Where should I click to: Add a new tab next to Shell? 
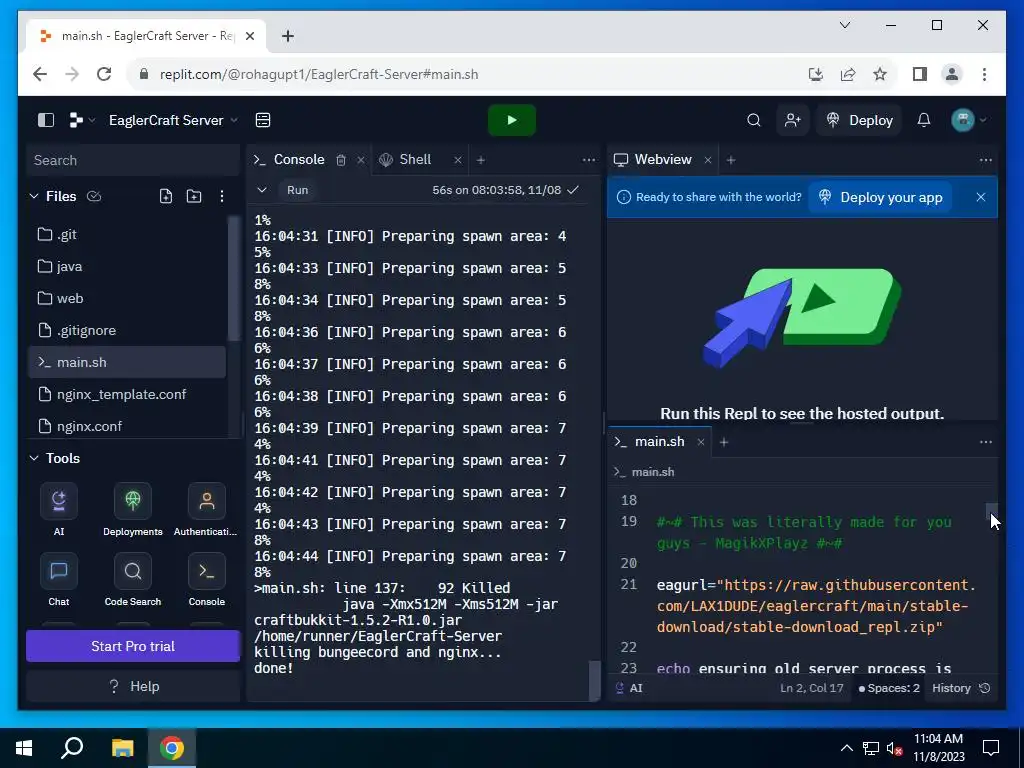click(481, 160)
